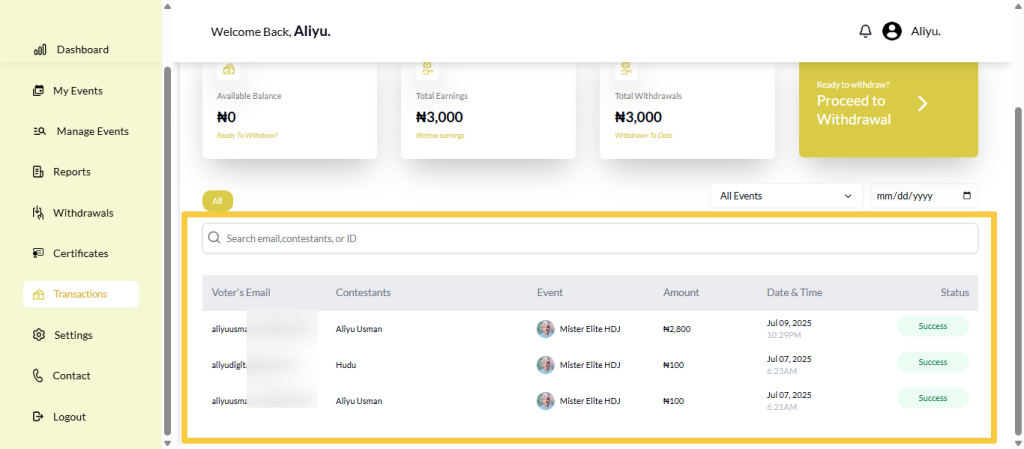
Task: Open the Withdrawals menu item
Action: [x=83, y=213]
